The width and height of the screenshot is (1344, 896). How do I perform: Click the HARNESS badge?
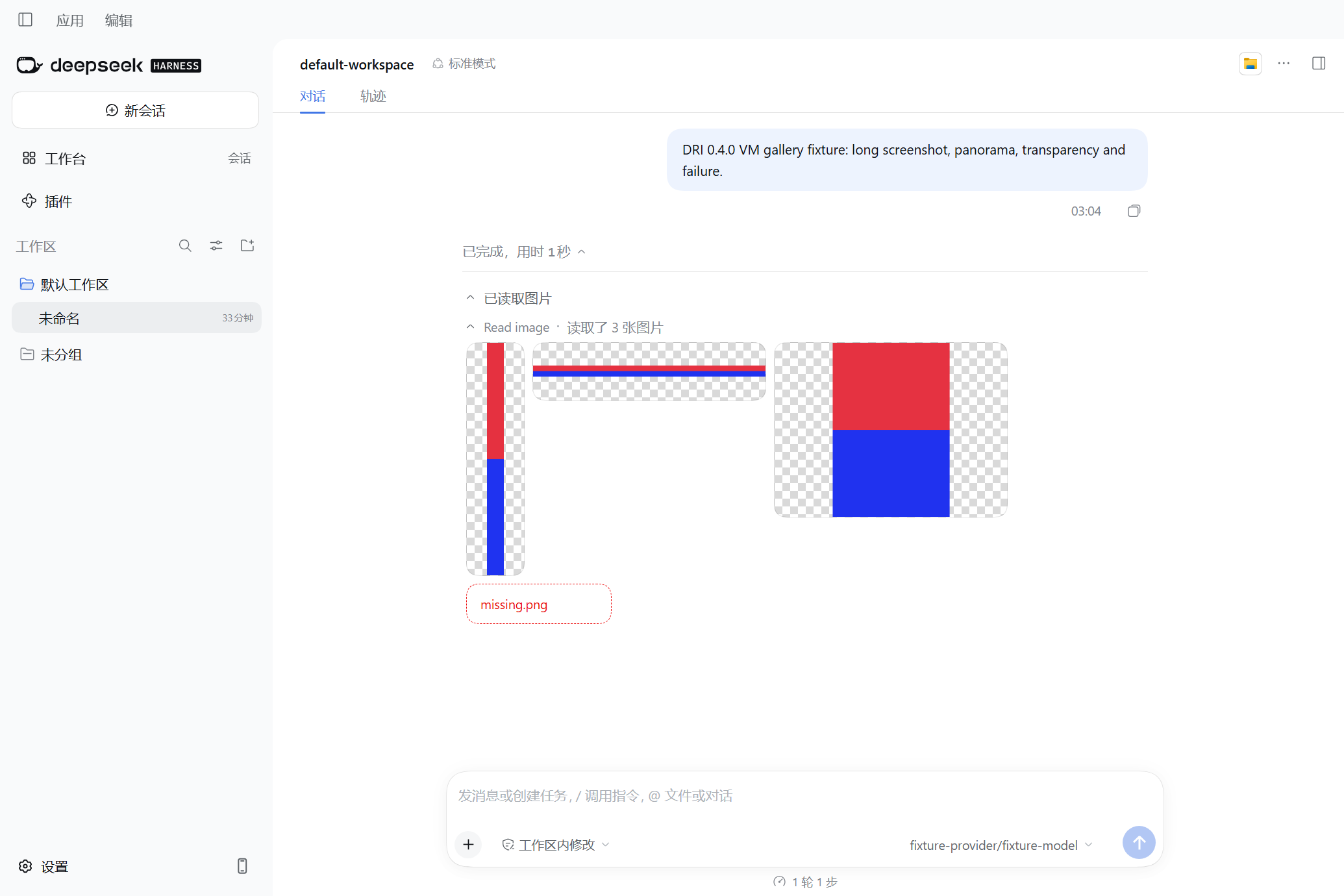(x=176, y=66)
